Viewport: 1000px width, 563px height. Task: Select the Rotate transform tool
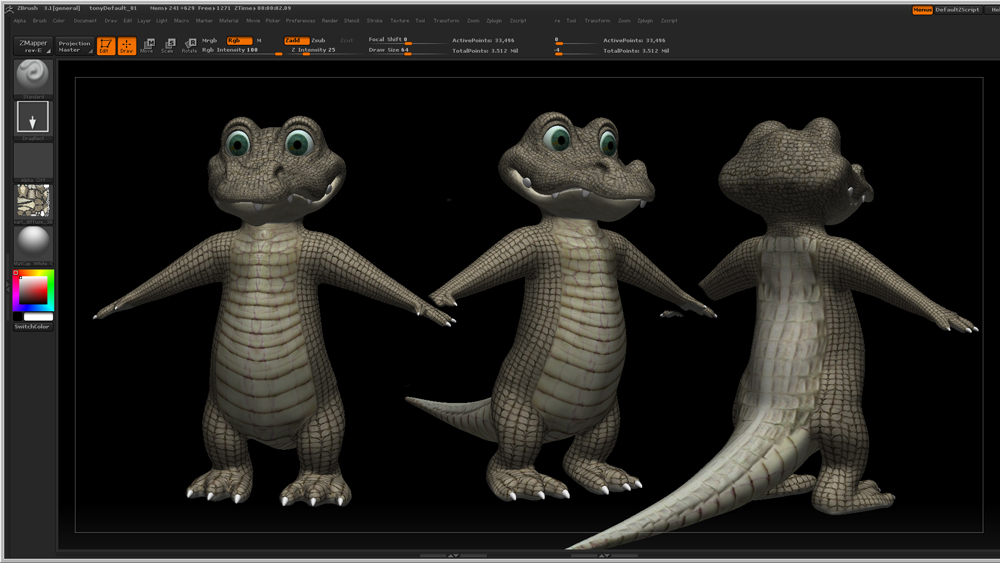tap(189, 46)
